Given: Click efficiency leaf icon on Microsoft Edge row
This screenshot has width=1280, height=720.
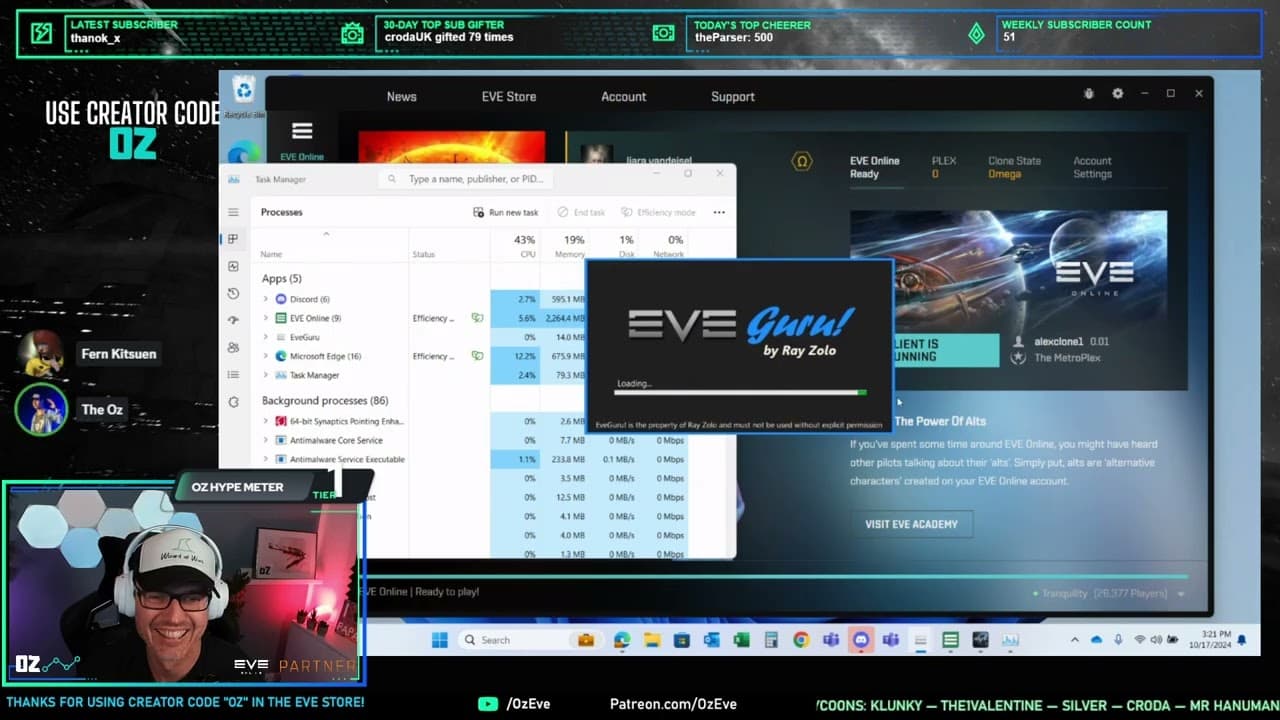Looking at the screenshot, I should pos(477,356).
